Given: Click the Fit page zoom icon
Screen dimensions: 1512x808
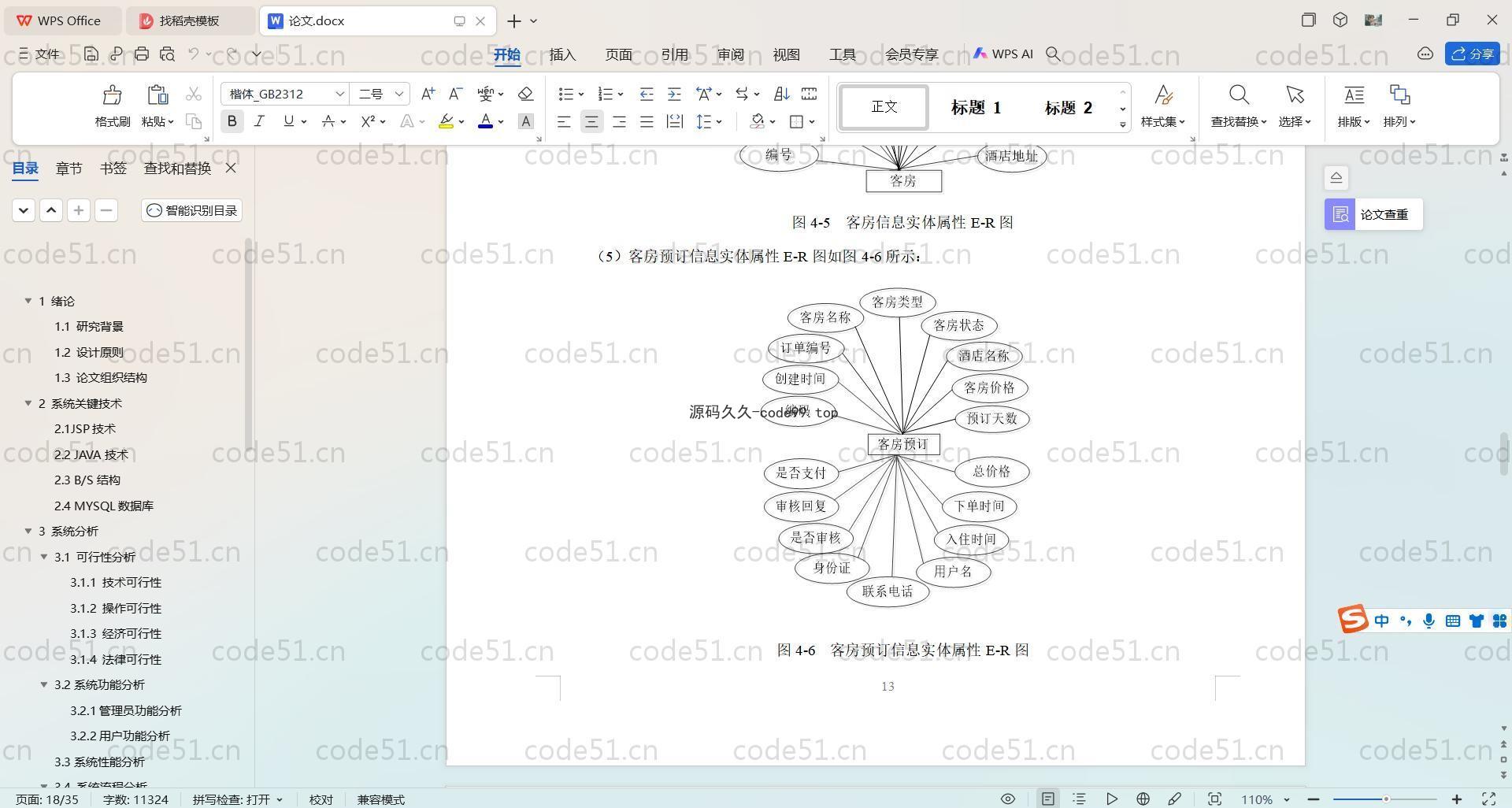Looking at the screenshot, I should point(1214,799).
